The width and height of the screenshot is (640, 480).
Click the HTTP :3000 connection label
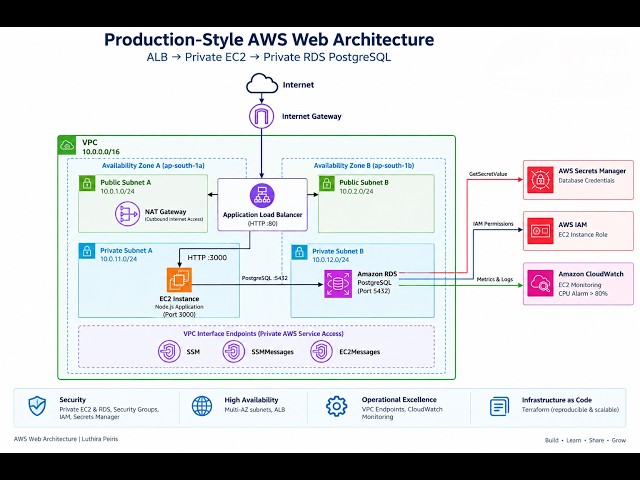(207, 258)
